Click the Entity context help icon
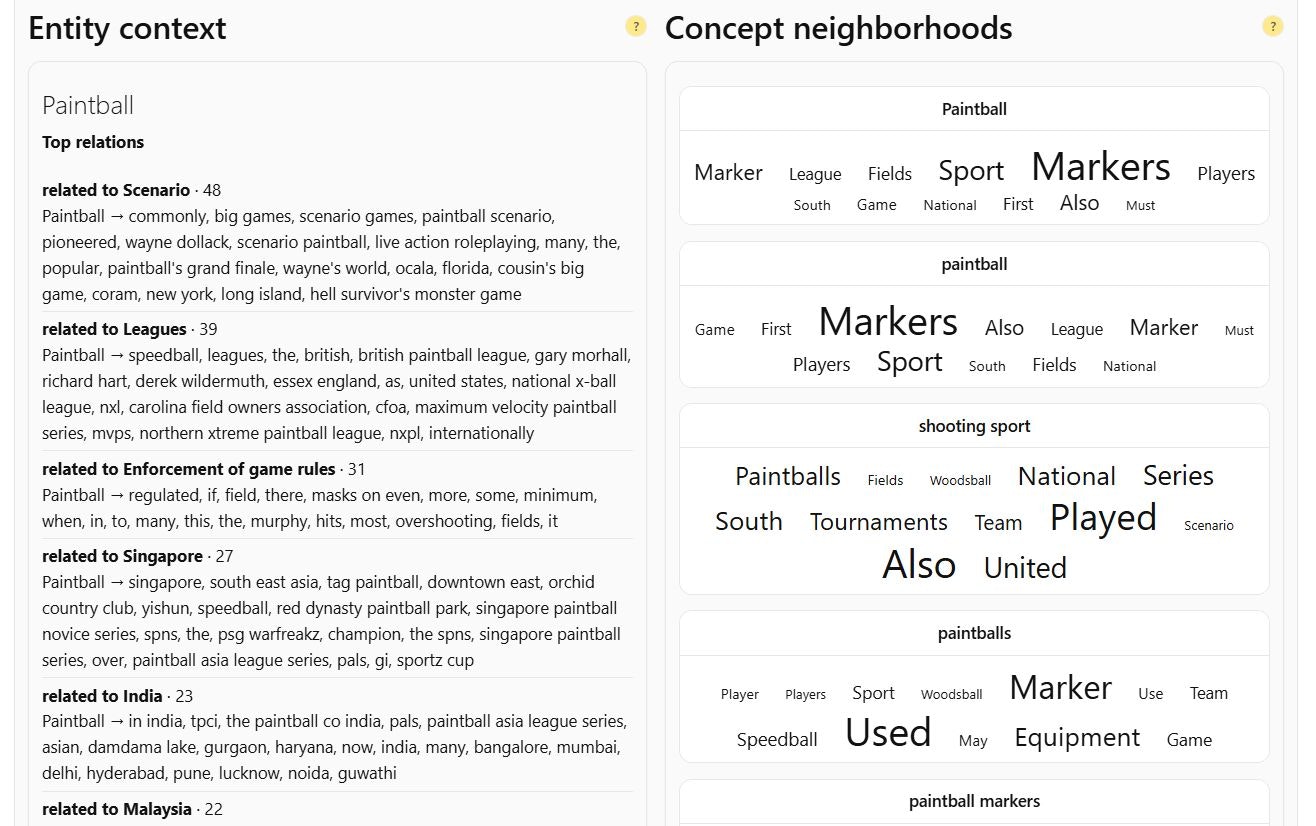This screenshot has width=1316, height=826. (x=636, y=27)
